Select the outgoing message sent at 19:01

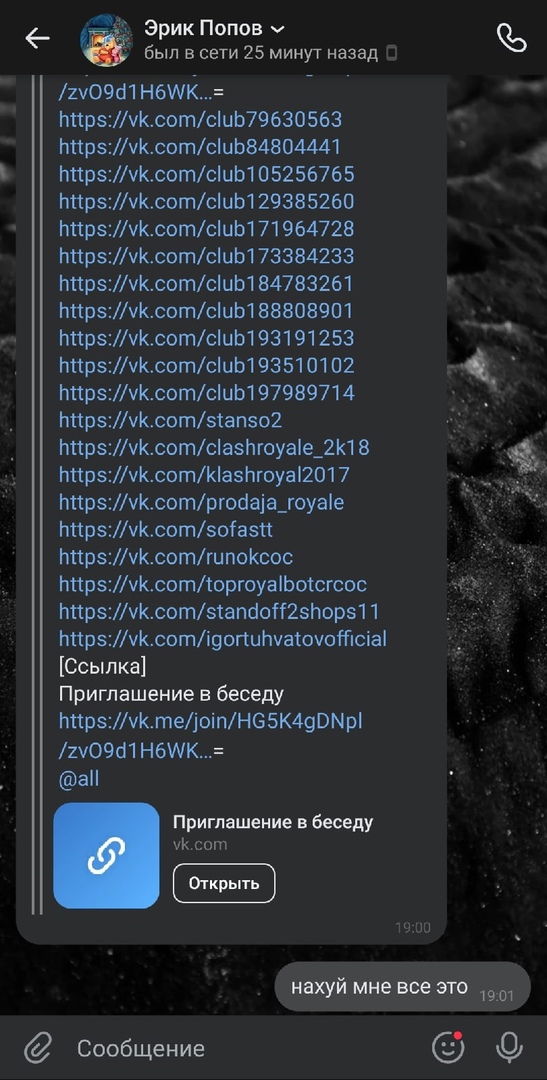(402, 987)
